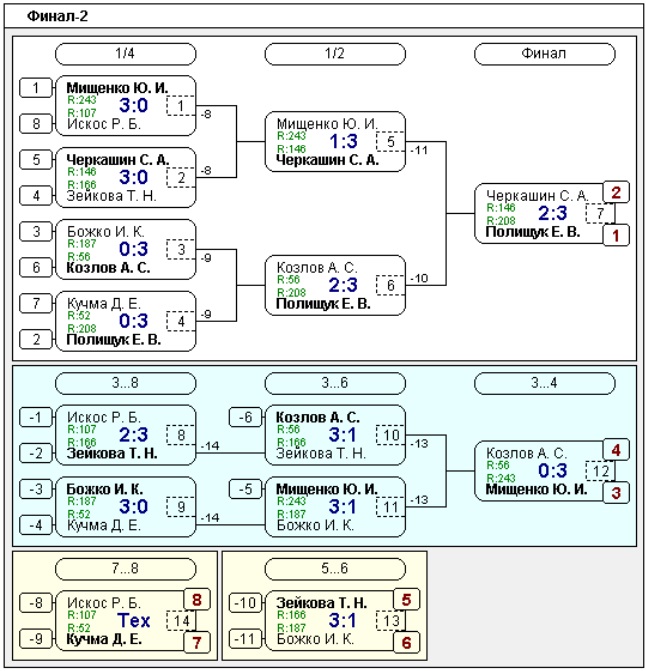Click red place badge 2 for Черкашин
This screenshot has width=646, height=671.
[616, 193]
